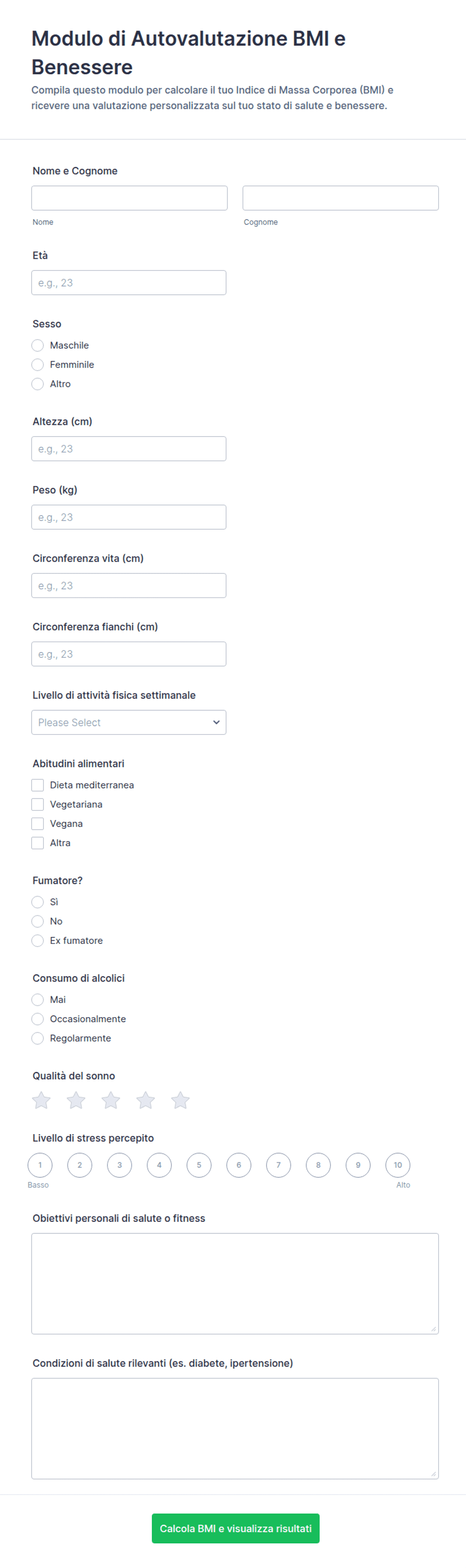This screenshot has width=466, height=1568.
Task: Open the physical activity level dropdown
Action: [129, 722]
